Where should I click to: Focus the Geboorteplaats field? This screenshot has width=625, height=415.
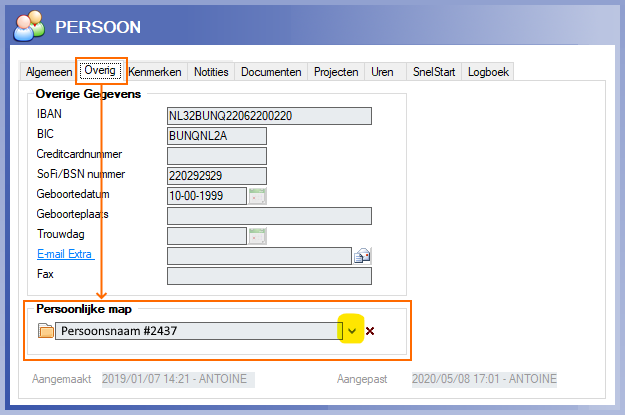(269, 216)
